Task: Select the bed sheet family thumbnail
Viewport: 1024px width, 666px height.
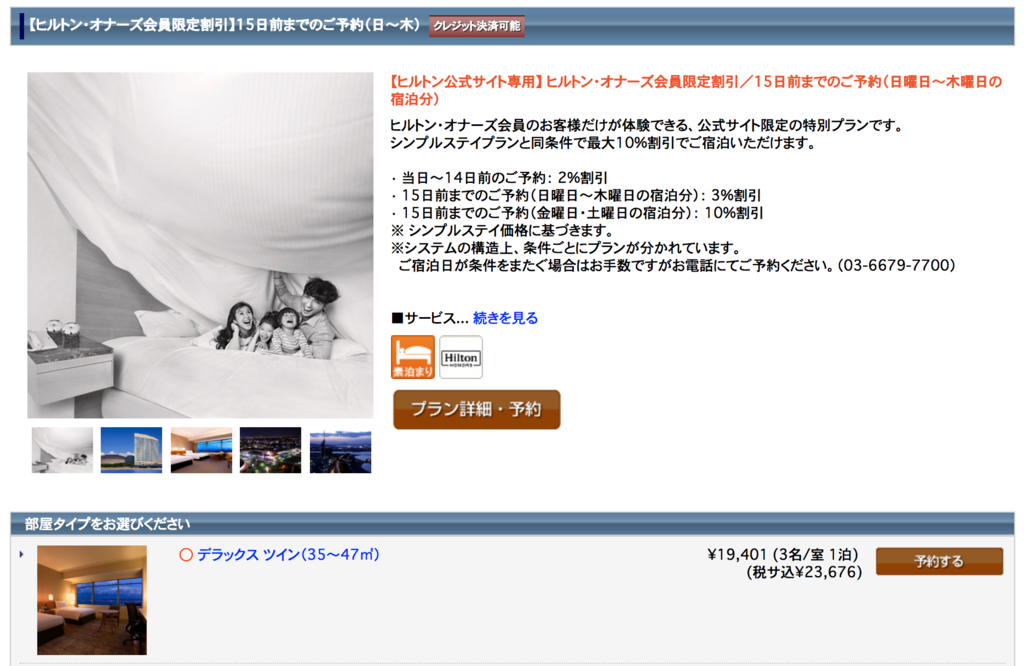Action: pyautogui.click(x=63, y=450)
